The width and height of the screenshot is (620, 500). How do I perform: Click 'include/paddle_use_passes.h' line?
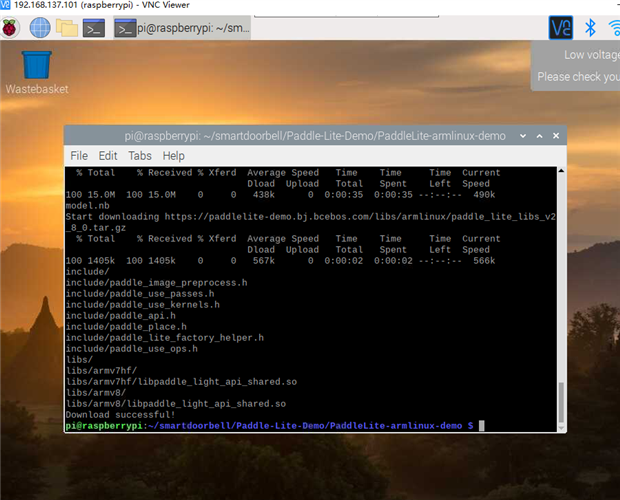coord(140,294)
